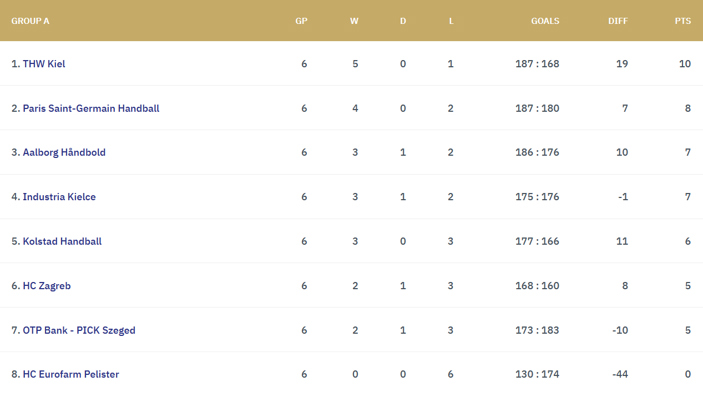Click the L losses column header

point(451,21)
